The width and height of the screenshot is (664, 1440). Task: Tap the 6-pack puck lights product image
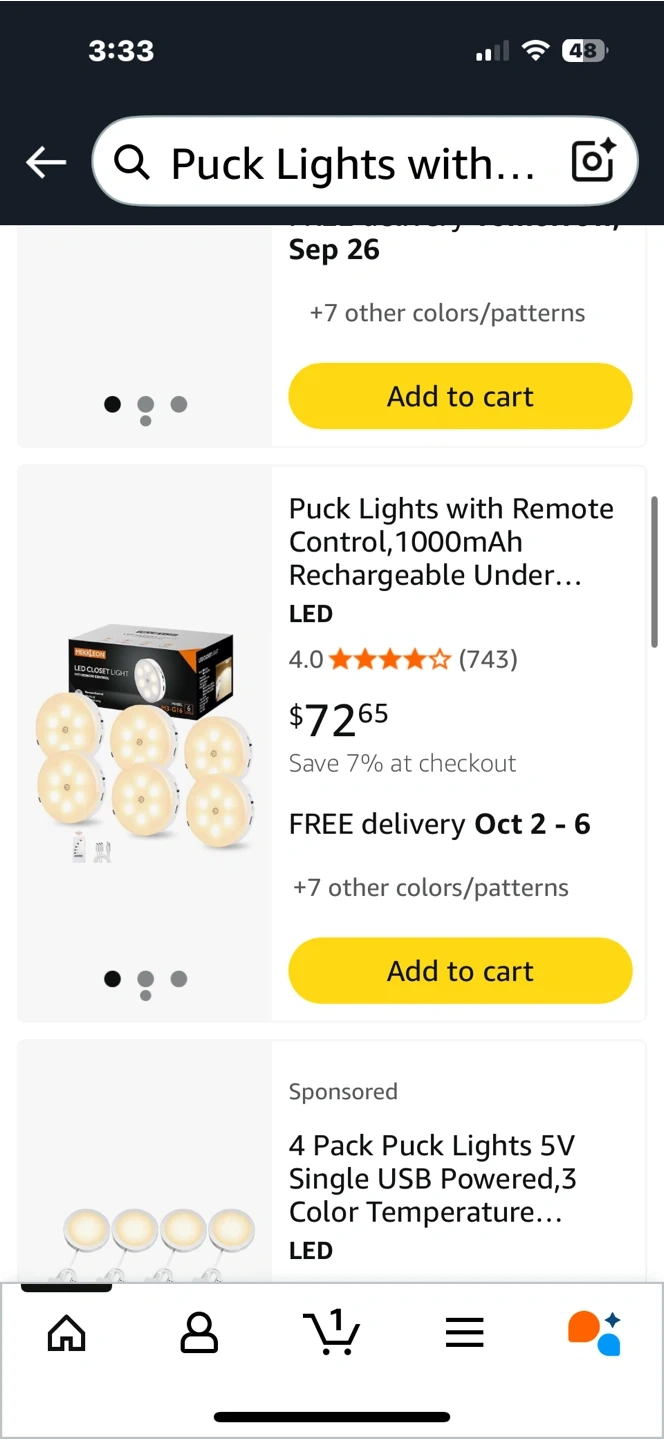(x=145, y=742)
